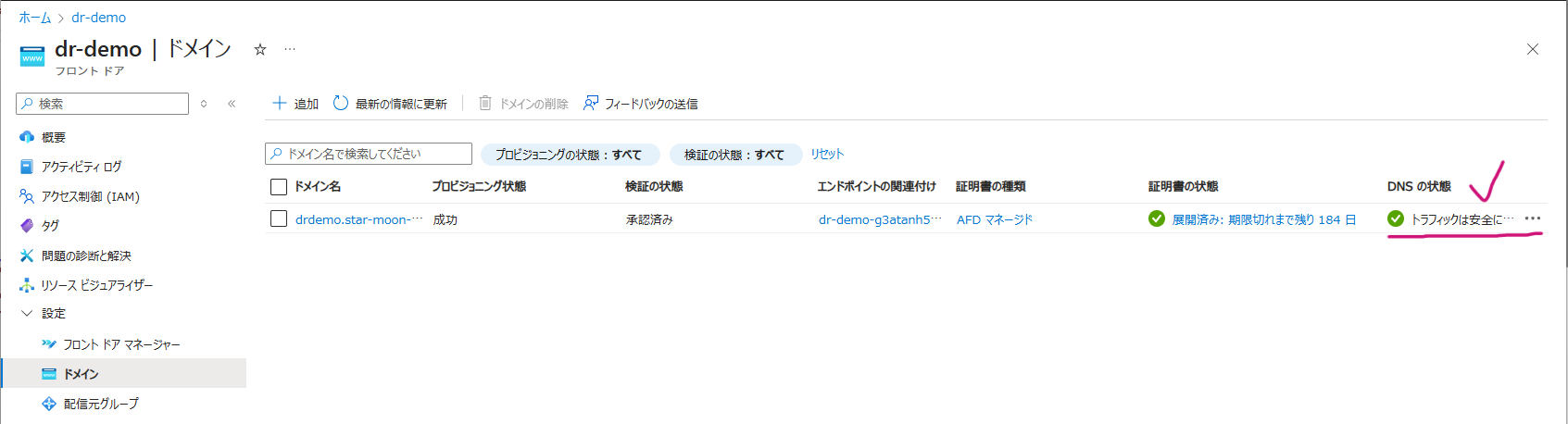Click the ホーム breadcrumb link
Viewport: 1568px width, 424px height.
pos(34,18)
